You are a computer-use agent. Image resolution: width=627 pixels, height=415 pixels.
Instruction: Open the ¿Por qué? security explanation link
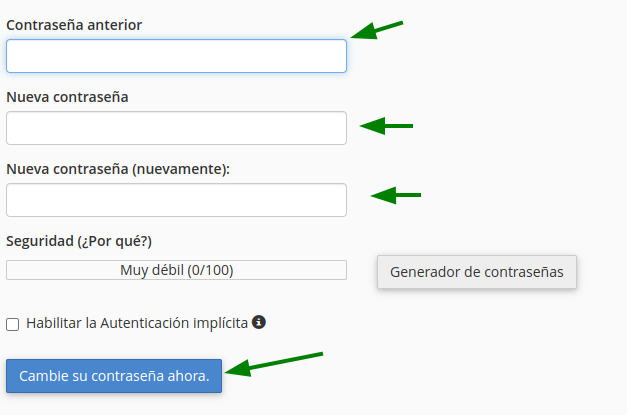click(117, 241)
